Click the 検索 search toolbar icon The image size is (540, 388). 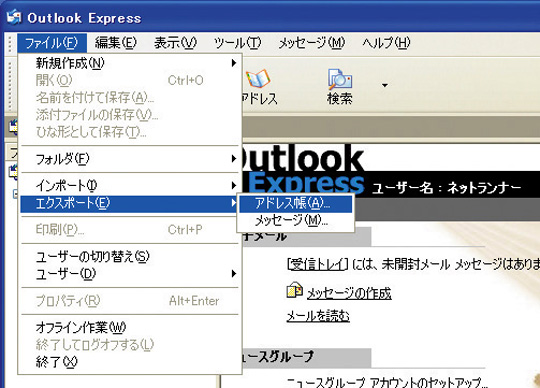point(340,79)
